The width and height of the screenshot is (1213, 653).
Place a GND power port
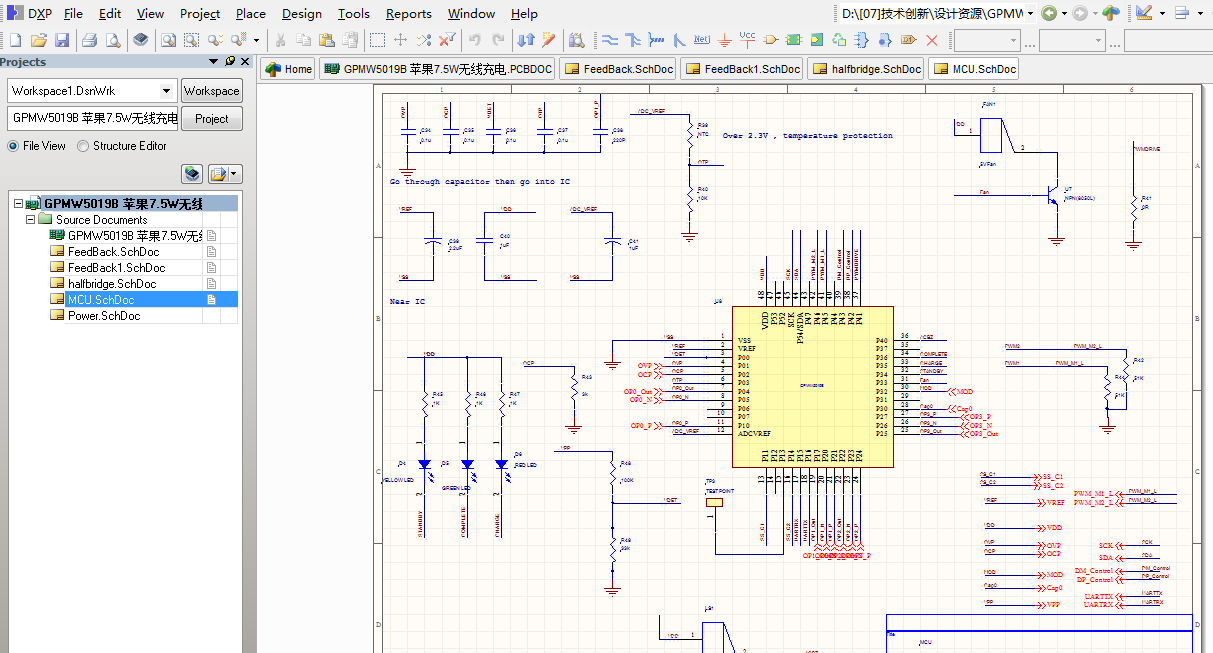(x=724, y=40)
